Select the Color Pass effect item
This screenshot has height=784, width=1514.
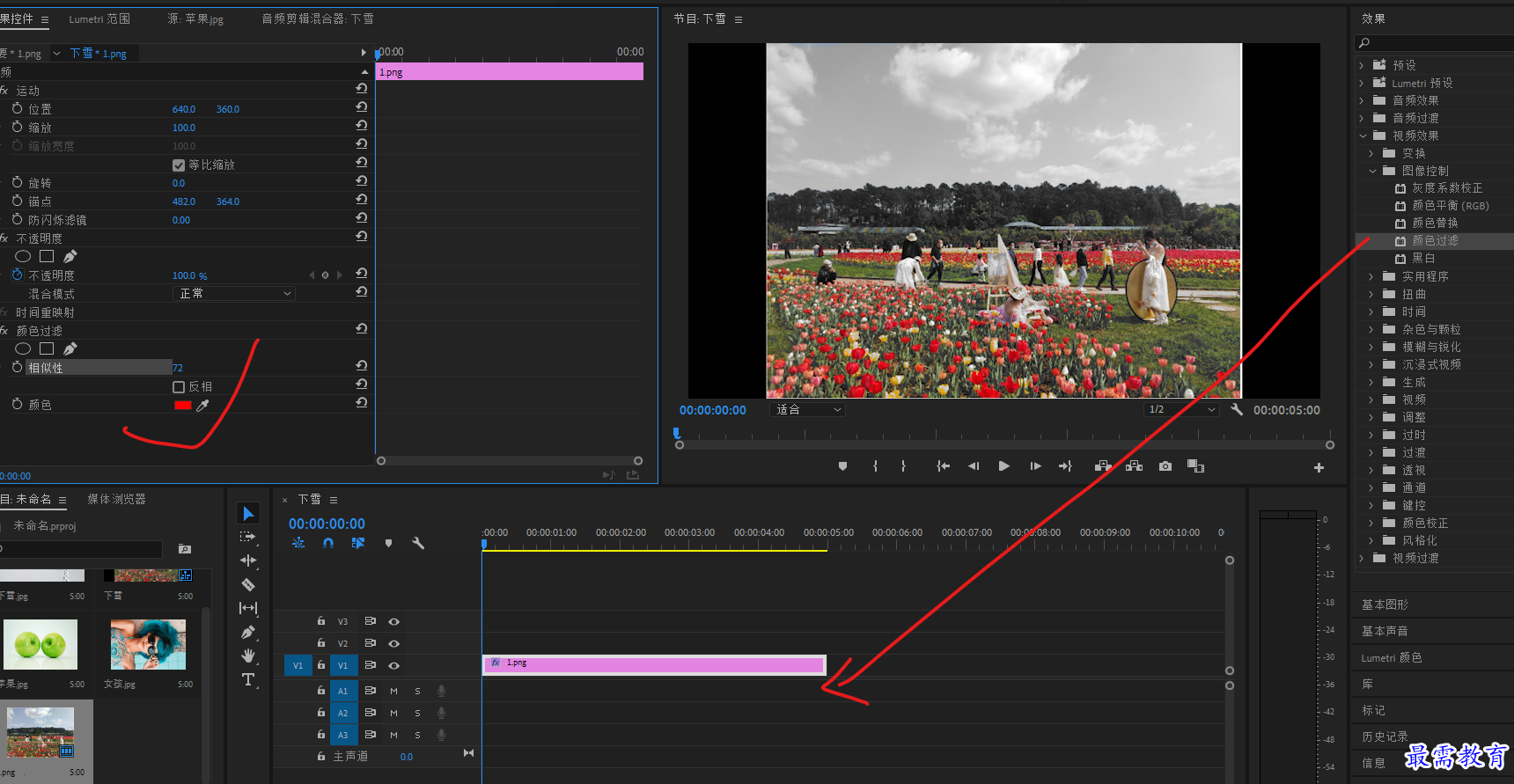[x=1435, y=240]
